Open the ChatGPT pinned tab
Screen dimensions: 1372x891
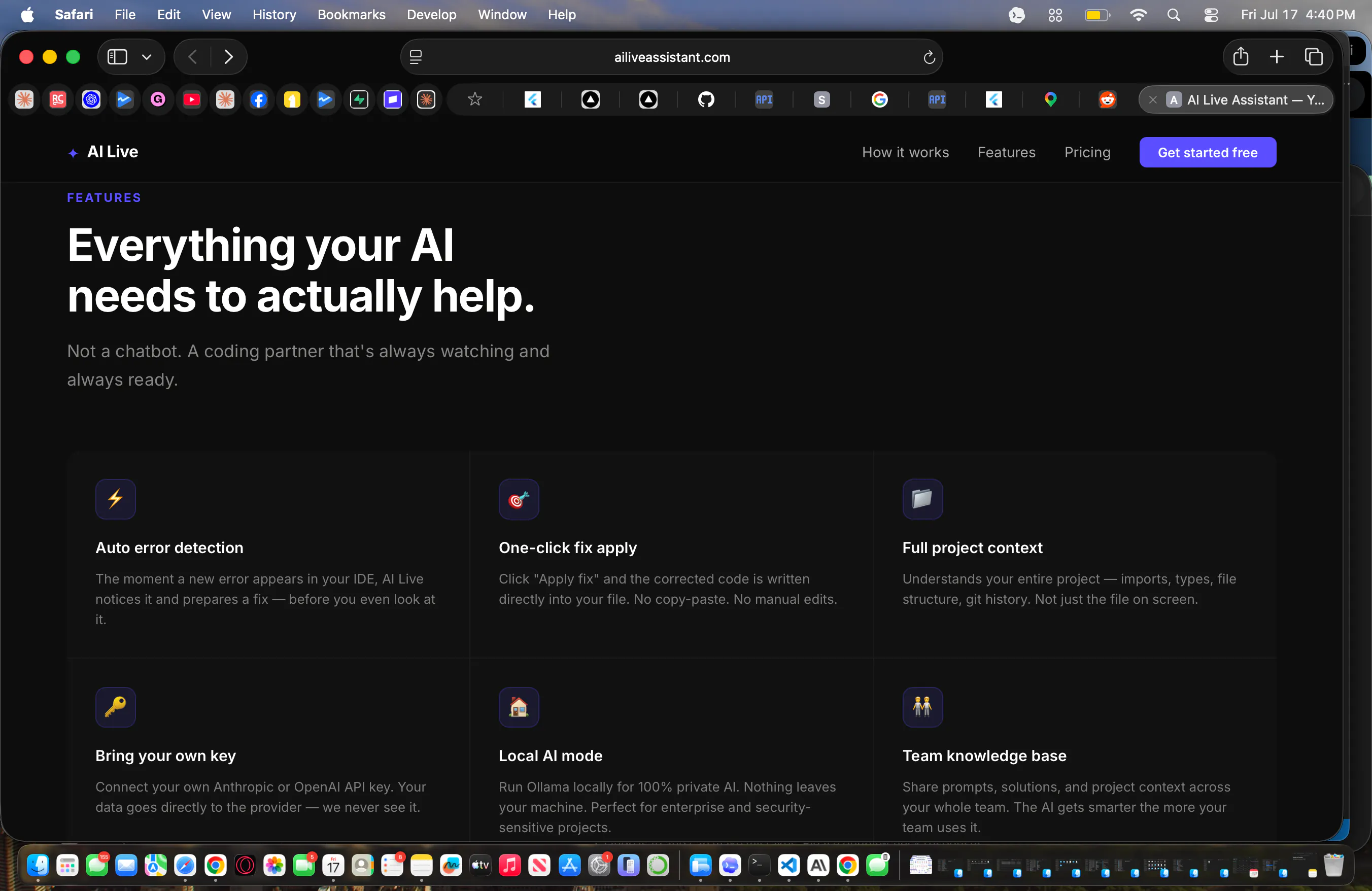pos(91,99)
